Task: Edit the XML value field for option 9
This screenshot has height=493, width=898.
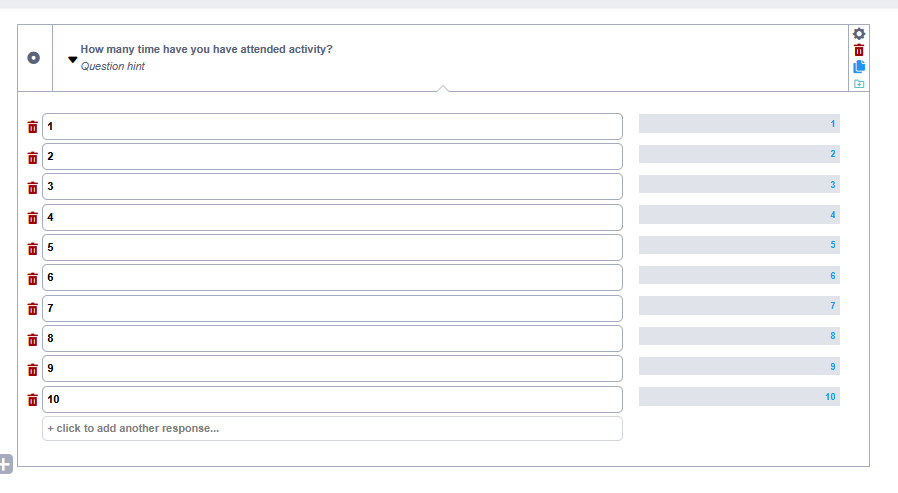Action: (739, 367)
